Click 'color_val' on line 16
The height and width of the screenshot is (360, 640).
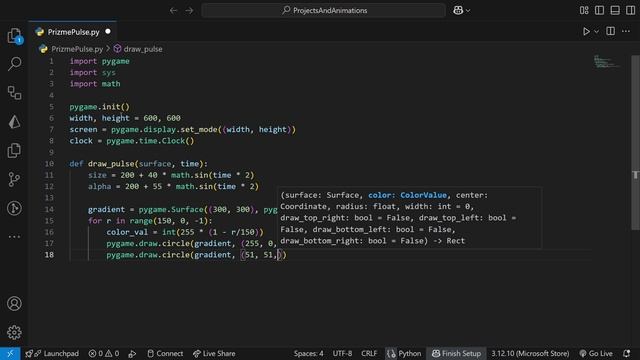127,232
